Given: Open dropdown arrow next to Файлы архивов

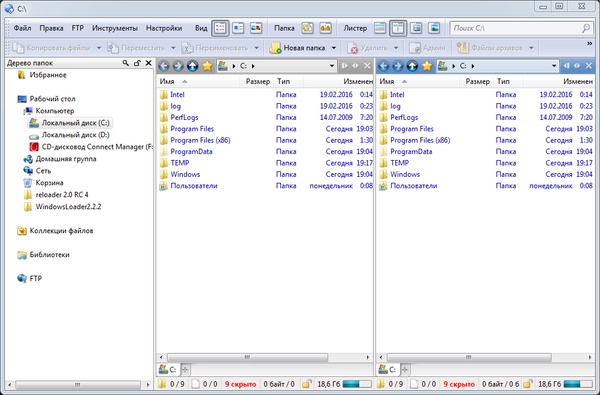Looking at the screenshot, I should pos(531,48).
